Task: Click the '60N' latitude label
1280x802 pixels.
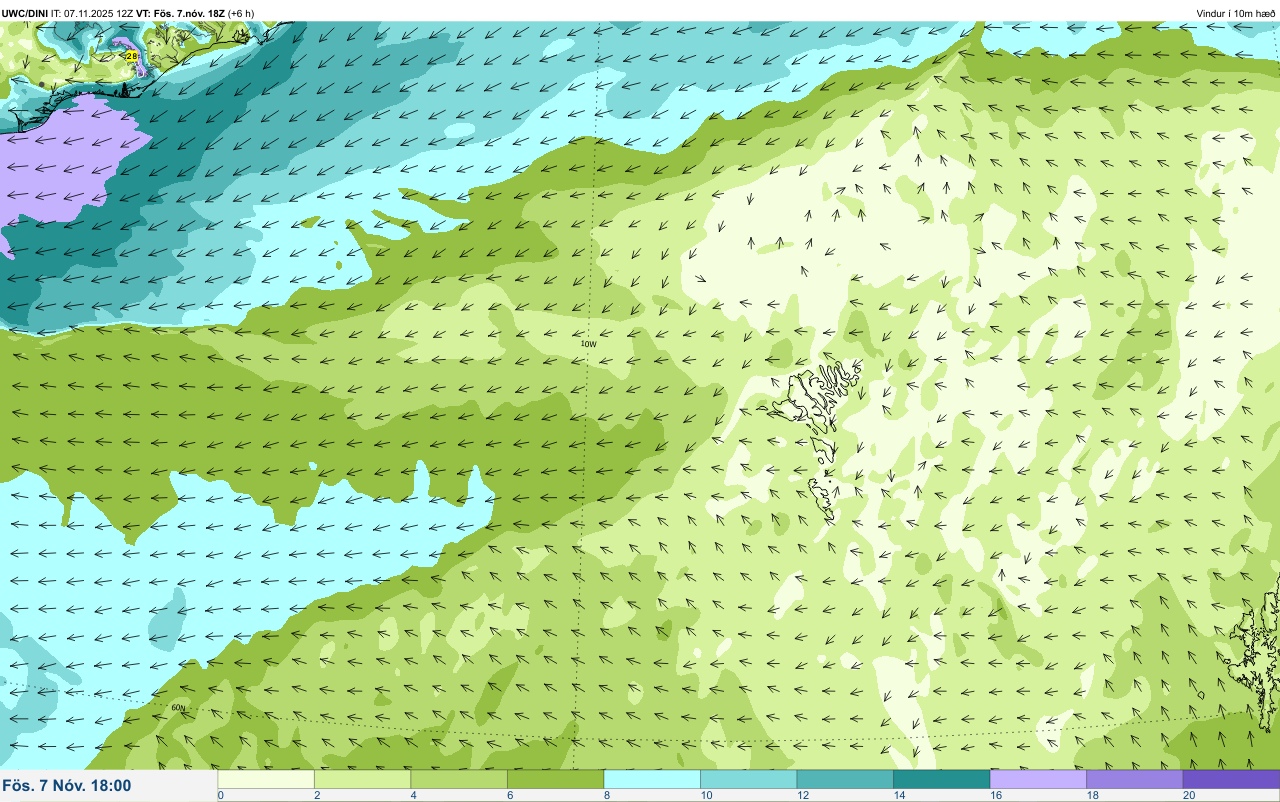Action: (x=178, y=708)
